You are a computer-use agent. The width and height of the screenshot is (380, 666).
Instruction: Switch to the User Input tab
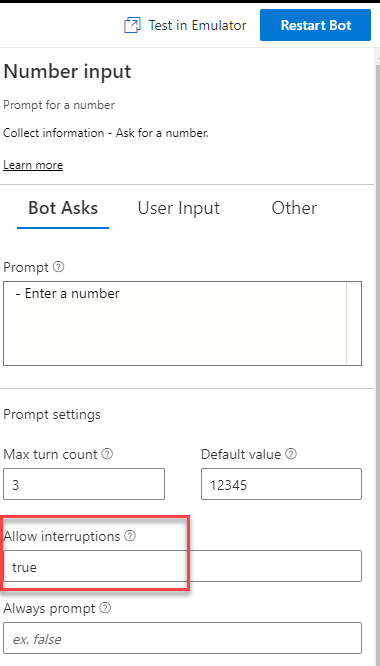click(178, 208)
